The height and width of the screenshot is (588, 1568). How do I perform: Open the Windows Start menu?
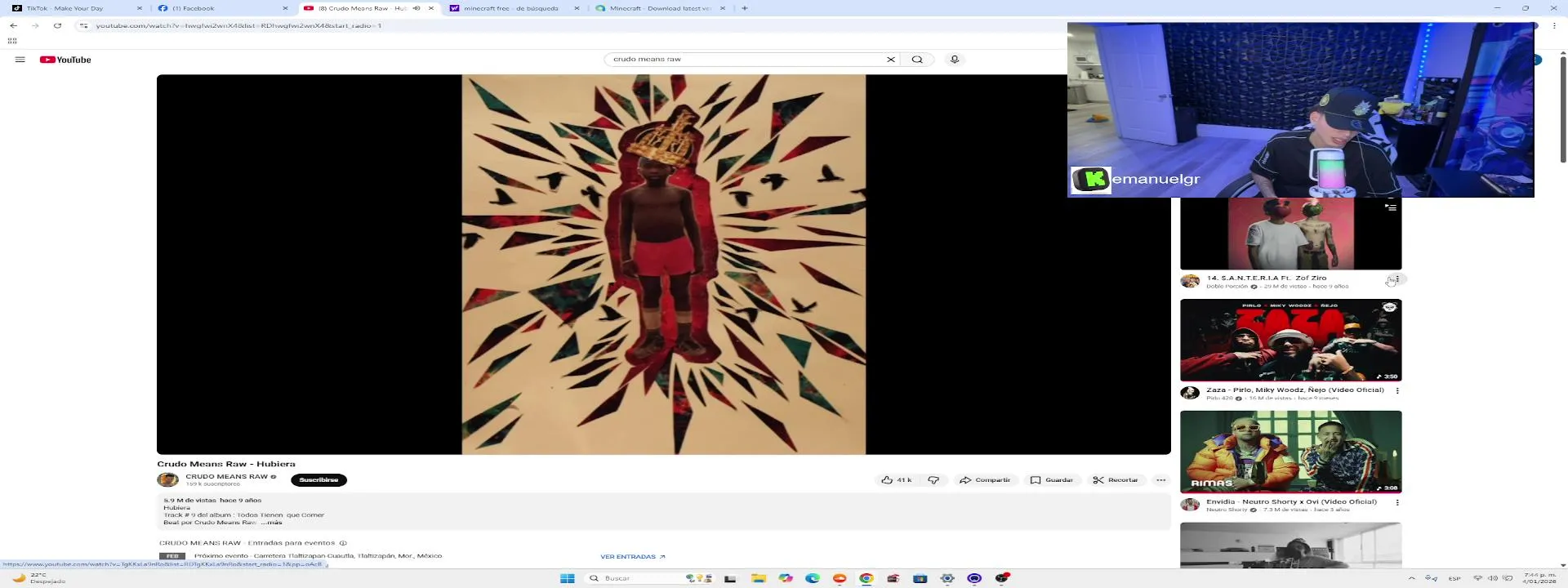click(567, 578)
